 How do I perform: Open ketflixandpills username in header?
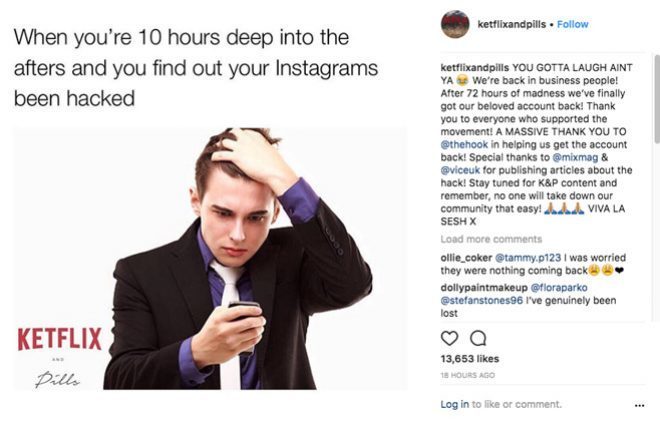511,24
